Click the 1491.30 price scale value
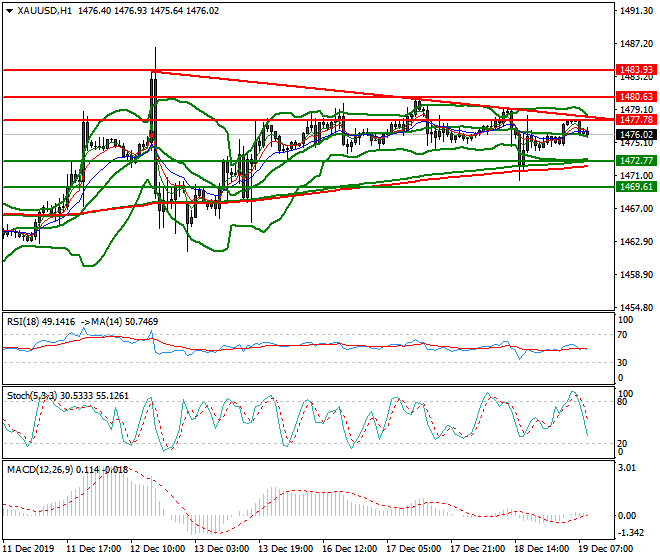Viewport: 660px width, 560px height. (x=636, y=11)
